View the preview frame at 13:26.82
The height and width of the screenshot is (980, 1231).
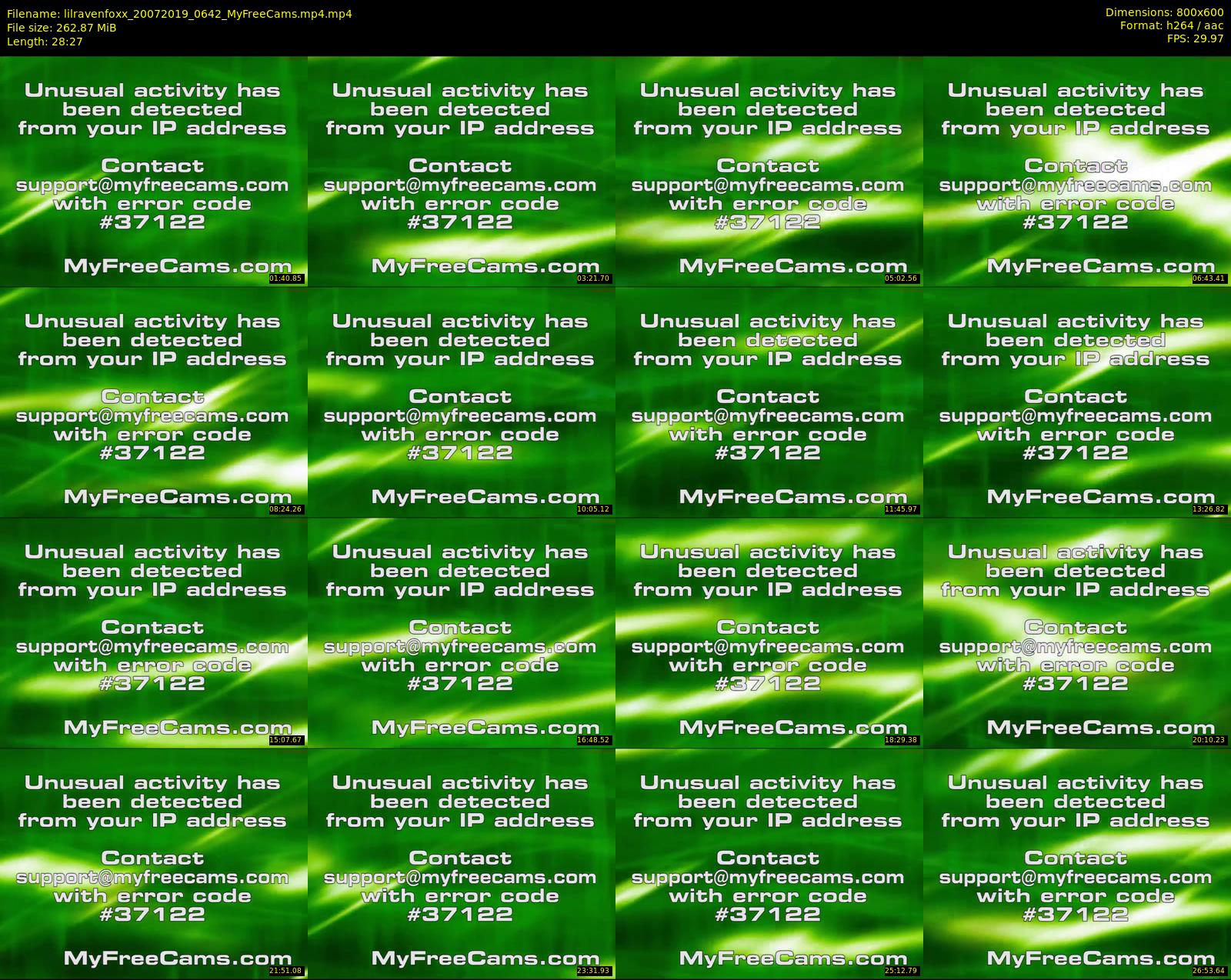point(1077,402)
